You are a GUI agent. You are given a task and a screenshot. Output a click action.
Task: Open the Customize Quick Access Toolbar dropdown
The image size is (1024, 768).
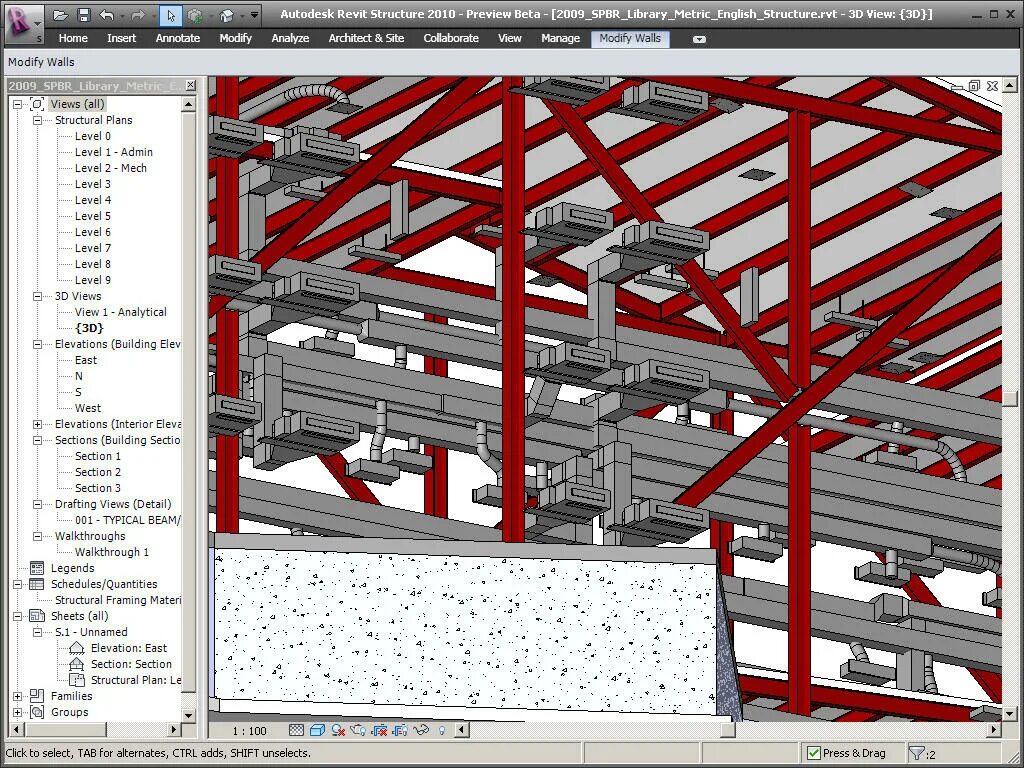coord(255,15)
